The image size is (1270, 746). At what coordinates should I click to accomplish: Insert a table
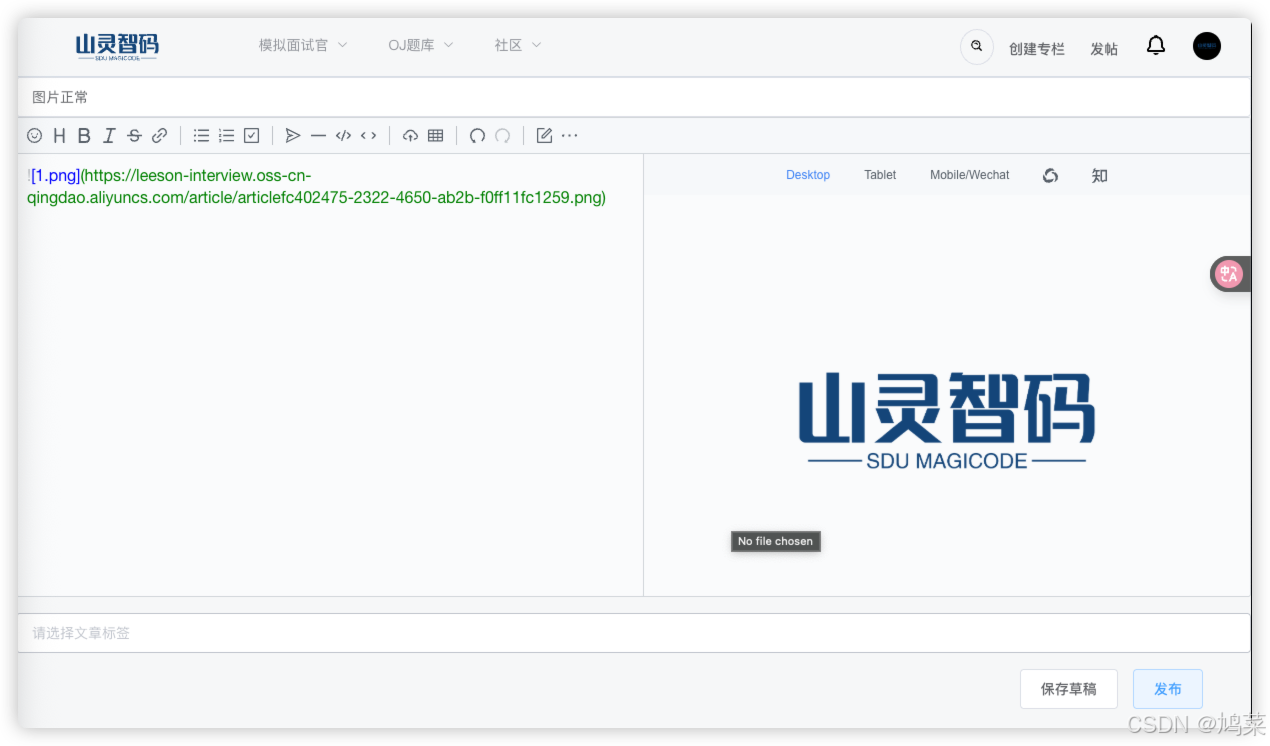click(435, 136)
